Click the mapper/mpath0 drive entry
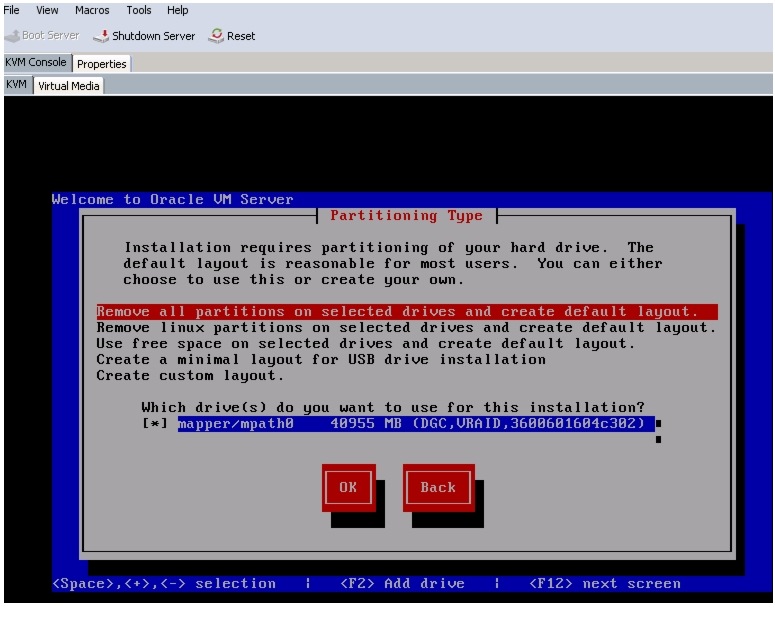The height and width of the screenshot is (630, 775). 416,423
